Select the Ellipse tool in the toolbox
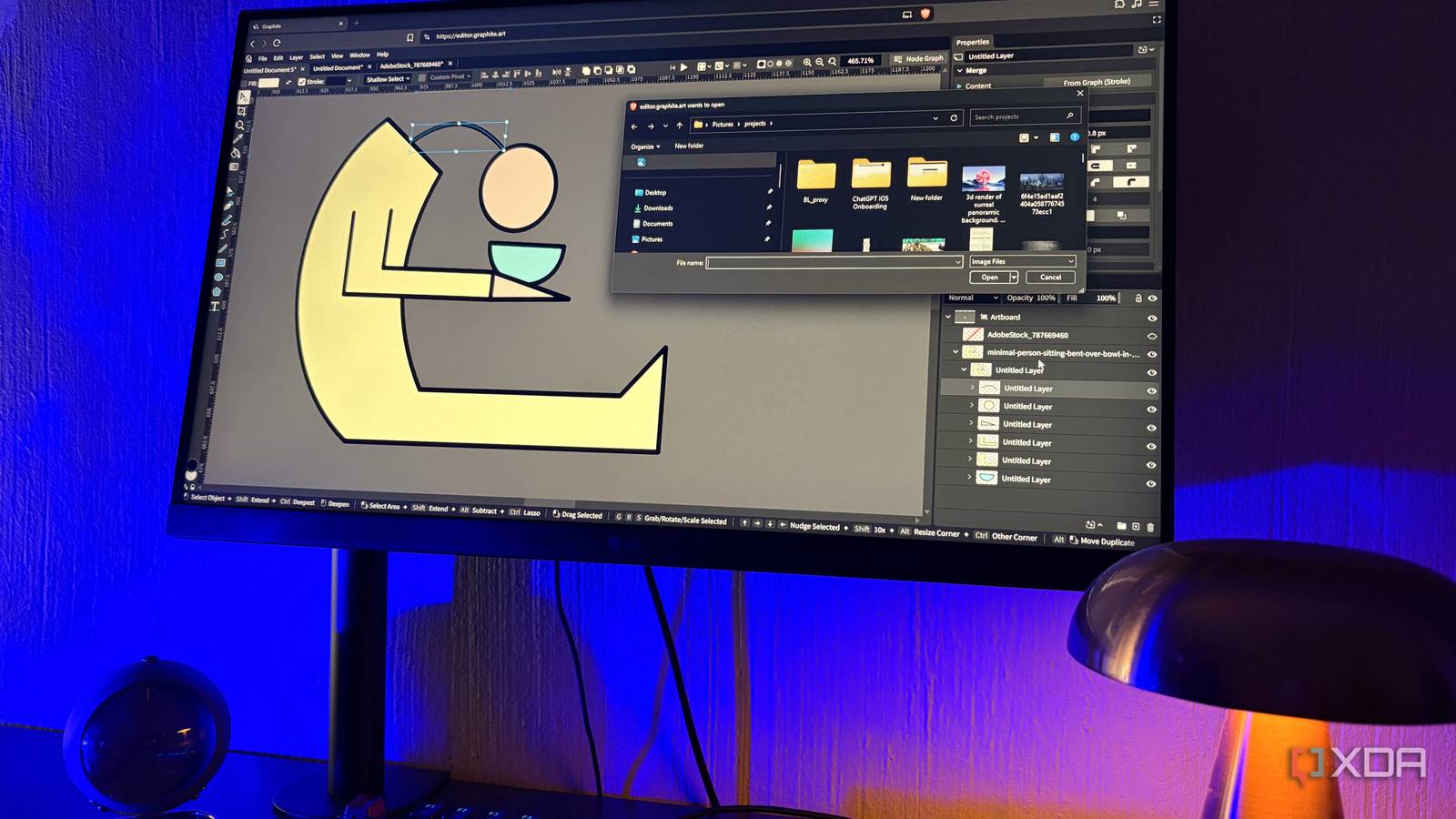Screen dimensions: 1456x819 [219, 278]
